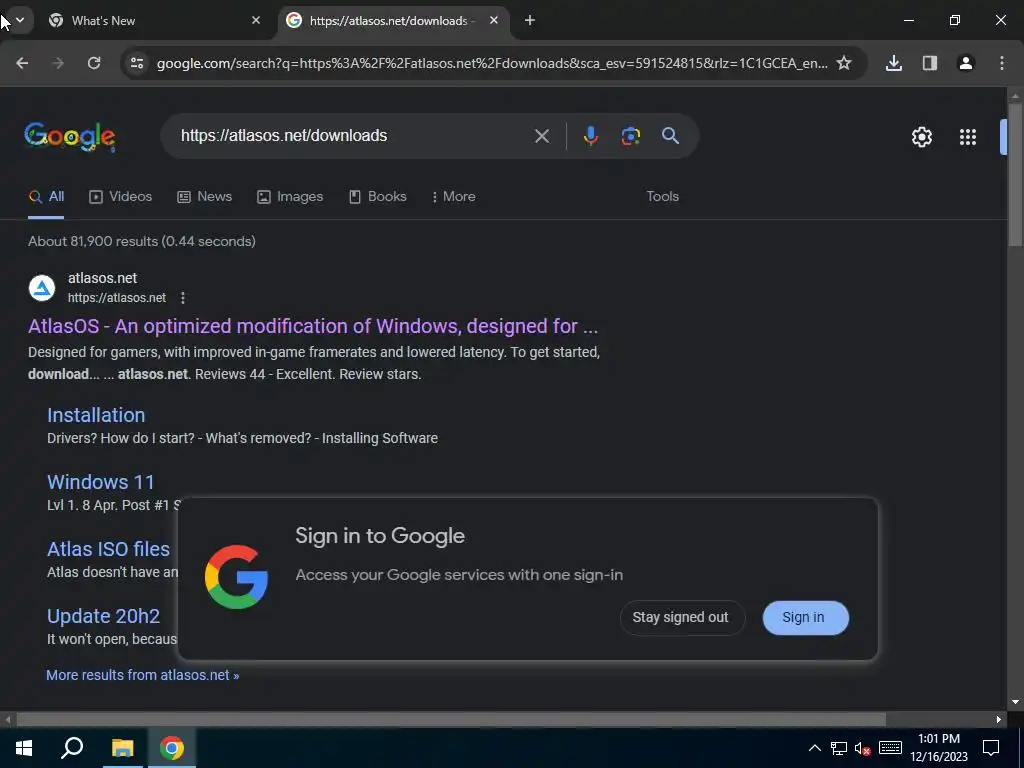This screenshot has height=768, width=1024.
Task: Bookmark this page with the star
Action: pyautogui.click(x=844, y=63)
